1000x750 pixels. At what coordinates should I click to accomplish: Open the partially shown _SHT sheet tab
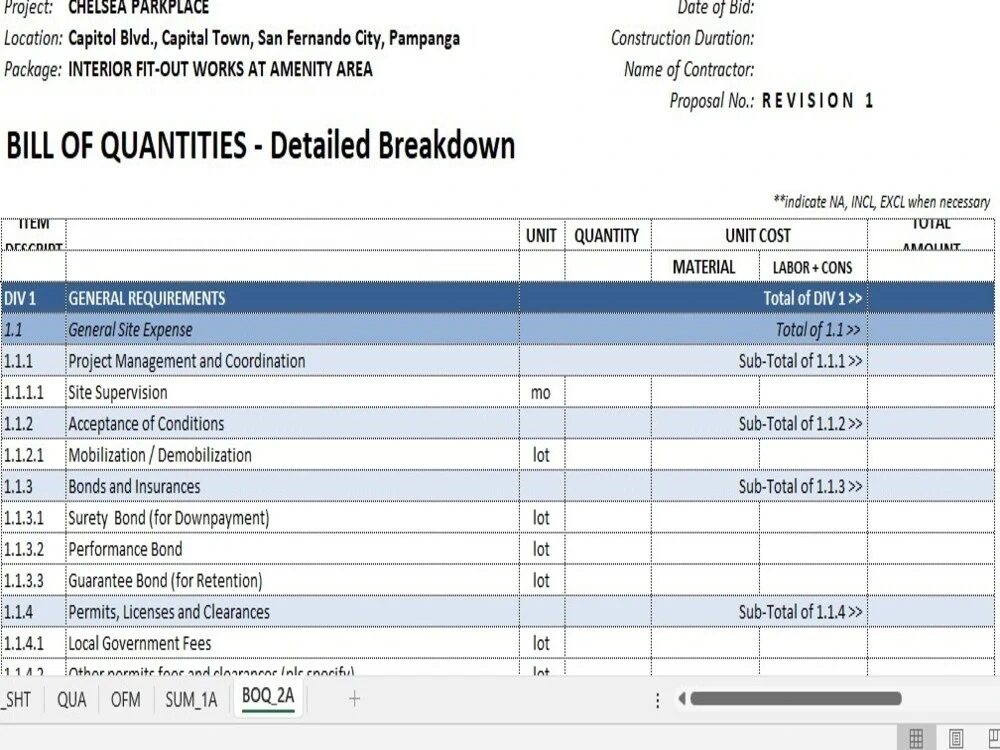point(17,700)
